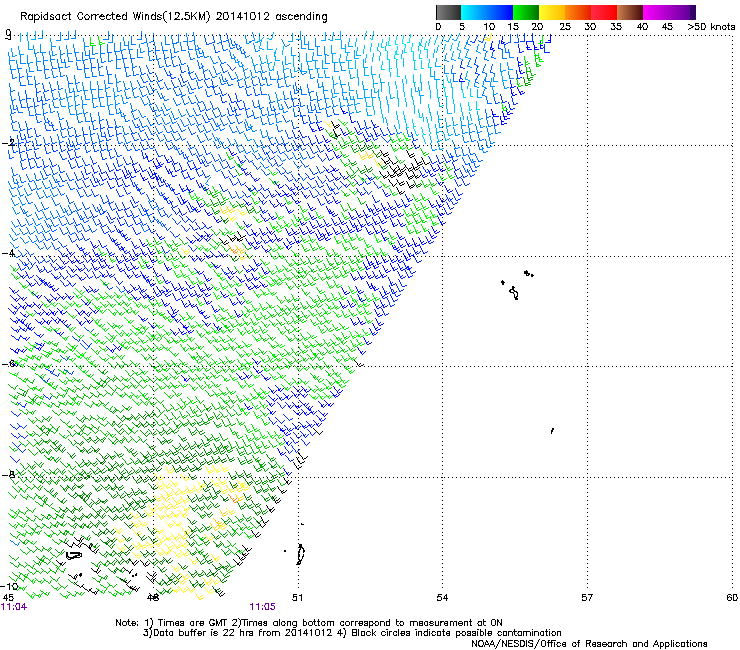740x650 pixels.
Task: Click the blue 10-15 knots color swatch
Action: pyautogui.click(x=500, y=12)
